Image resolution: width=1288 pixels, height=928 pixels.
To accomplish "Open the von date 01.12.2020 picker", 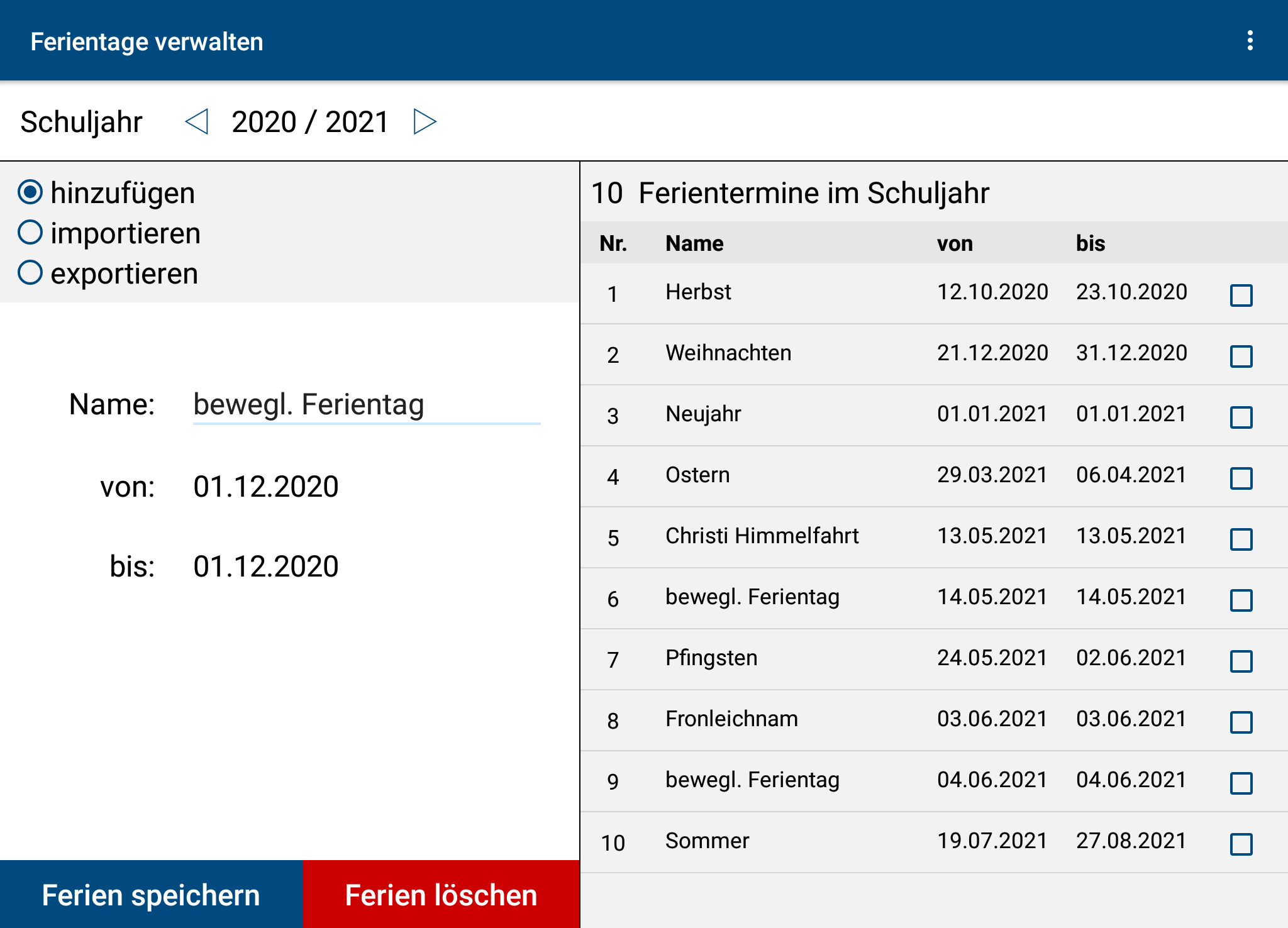I will click(266, 487).
